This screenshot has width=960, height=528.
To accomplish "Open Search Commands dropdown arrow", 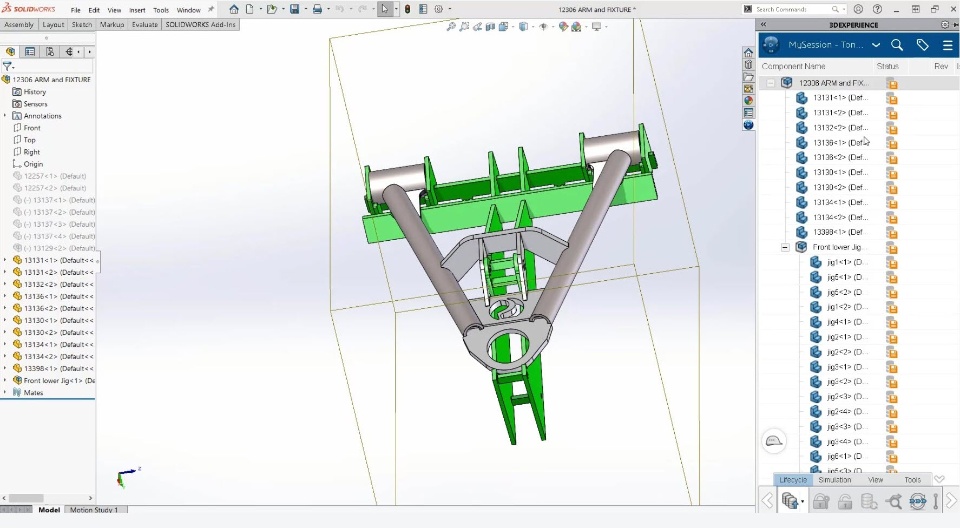I will [x=844, y=9].
